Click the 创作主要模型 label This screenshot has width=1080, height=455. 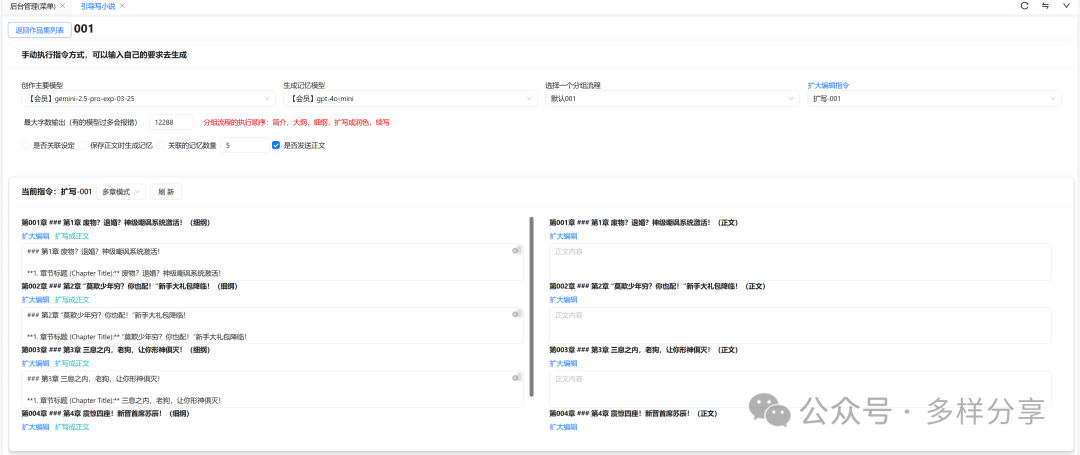coord(43,85)
